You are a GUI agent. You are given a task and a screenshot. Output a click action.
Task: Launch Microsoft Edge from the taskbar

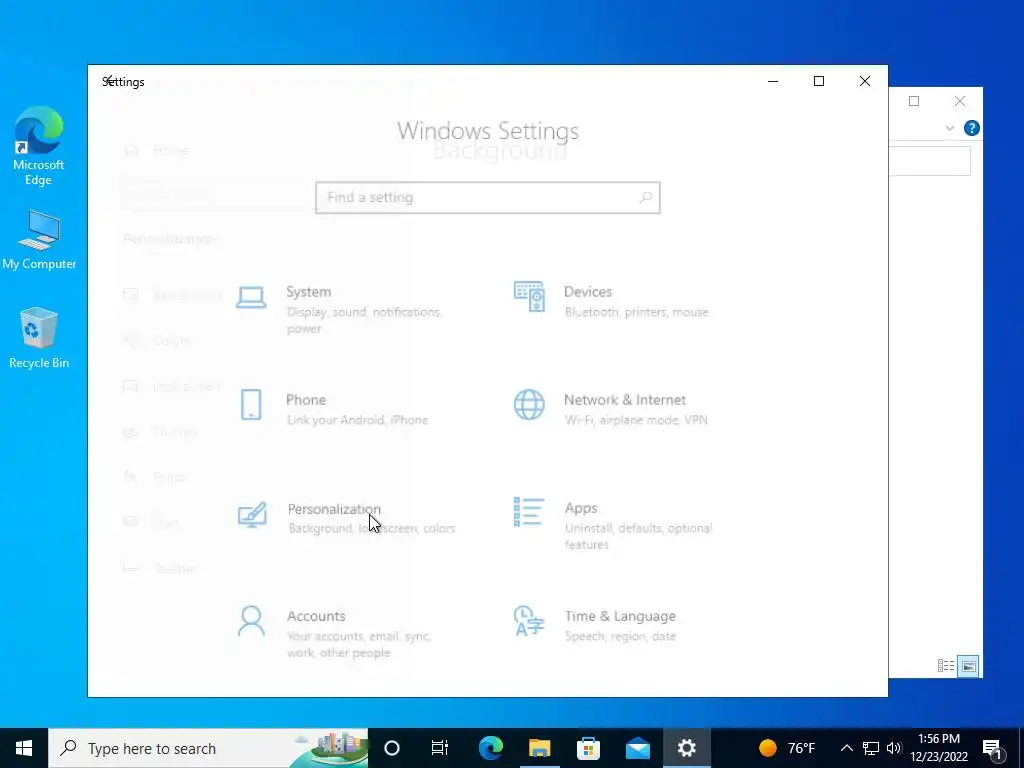coord(490,748)
